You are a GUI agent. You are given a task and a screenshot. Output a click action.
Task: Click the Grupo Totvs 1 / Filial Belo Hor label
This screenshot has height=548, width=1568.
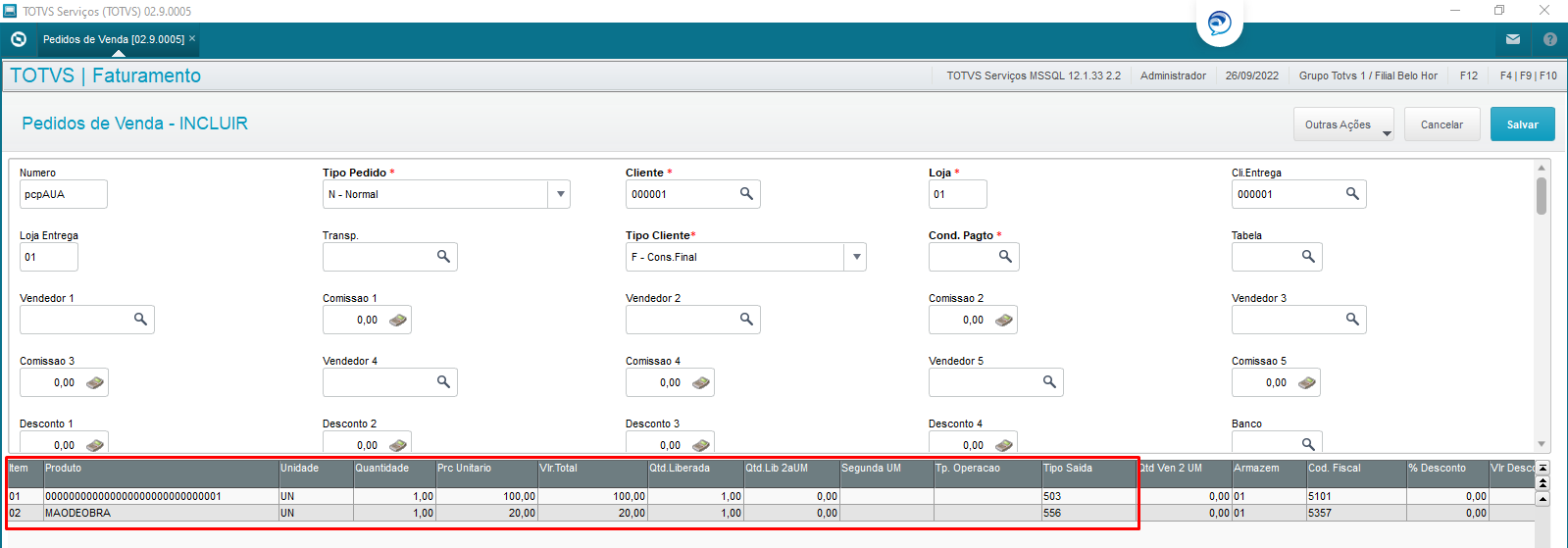coord(1368,75)
